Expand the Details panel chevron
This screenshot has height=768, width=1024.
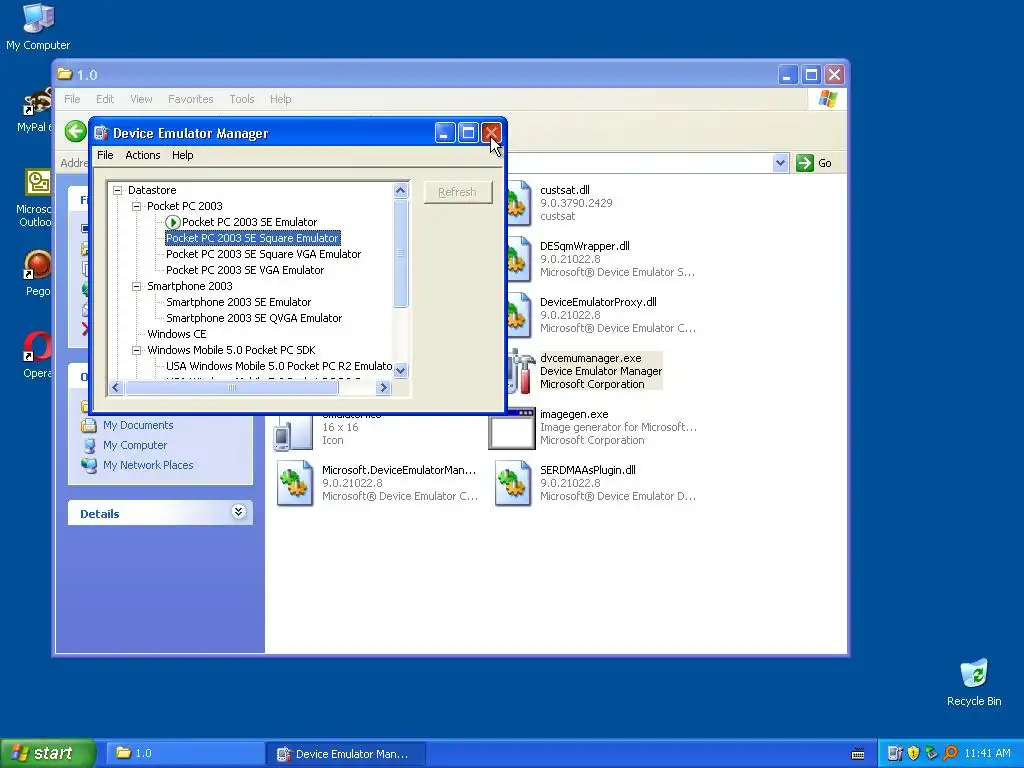(238, 512)
